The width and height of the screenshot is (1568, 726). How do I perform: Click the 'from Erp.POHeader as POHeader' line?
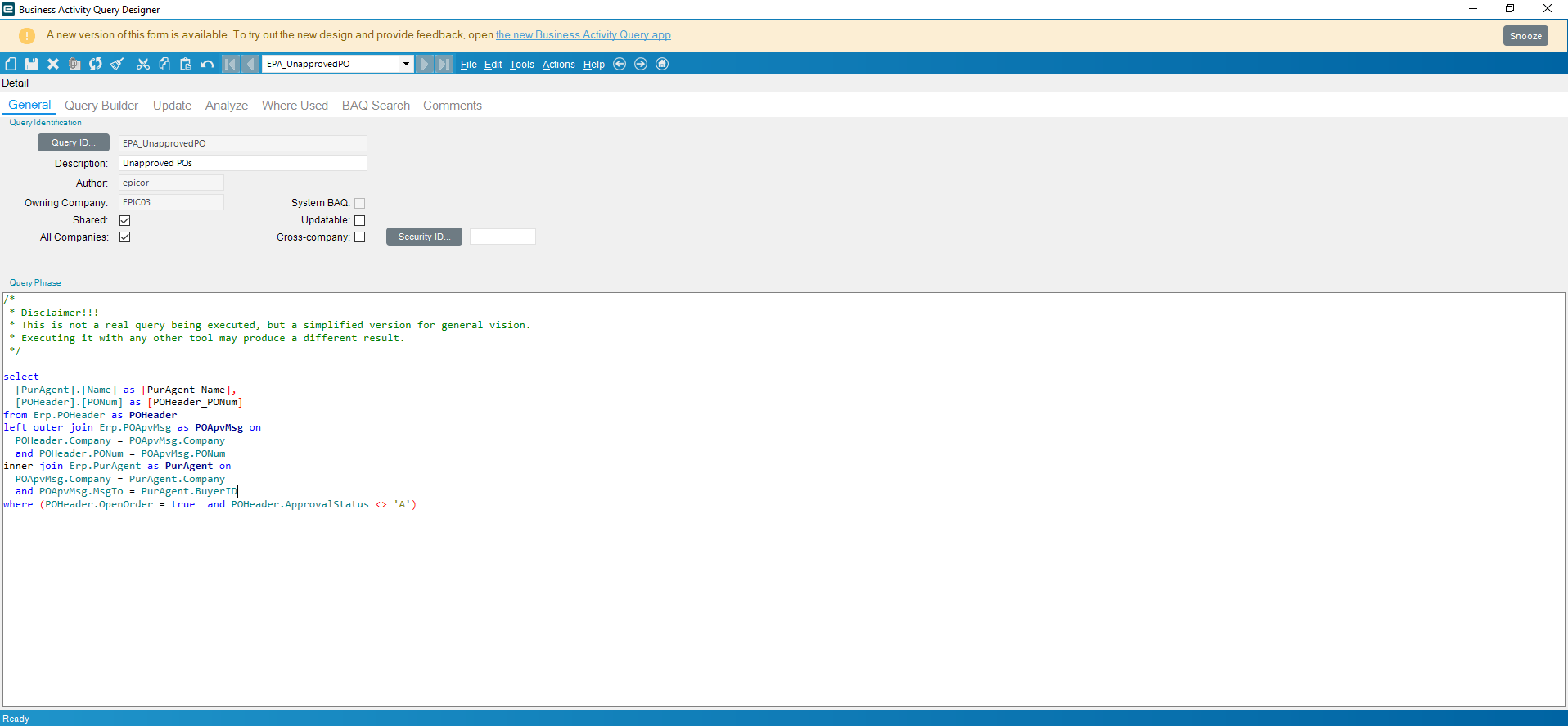[x=90, y=415]
